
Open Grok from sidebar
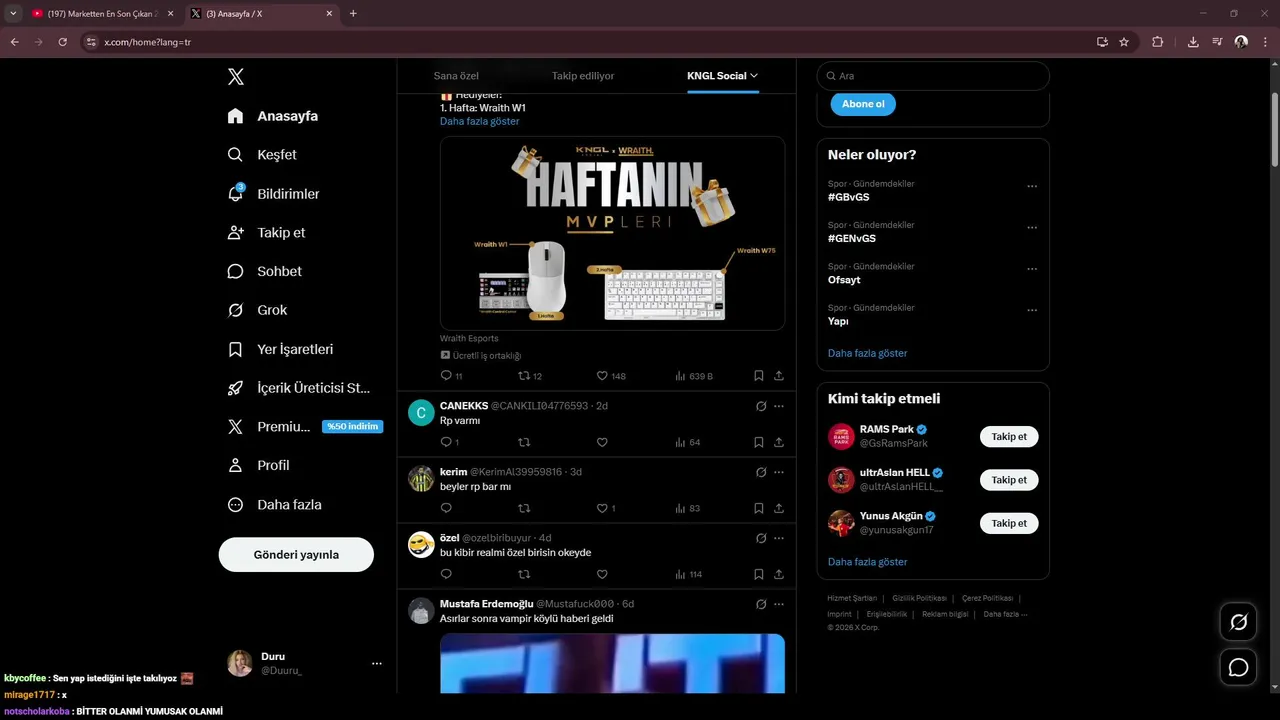point(258,310)
